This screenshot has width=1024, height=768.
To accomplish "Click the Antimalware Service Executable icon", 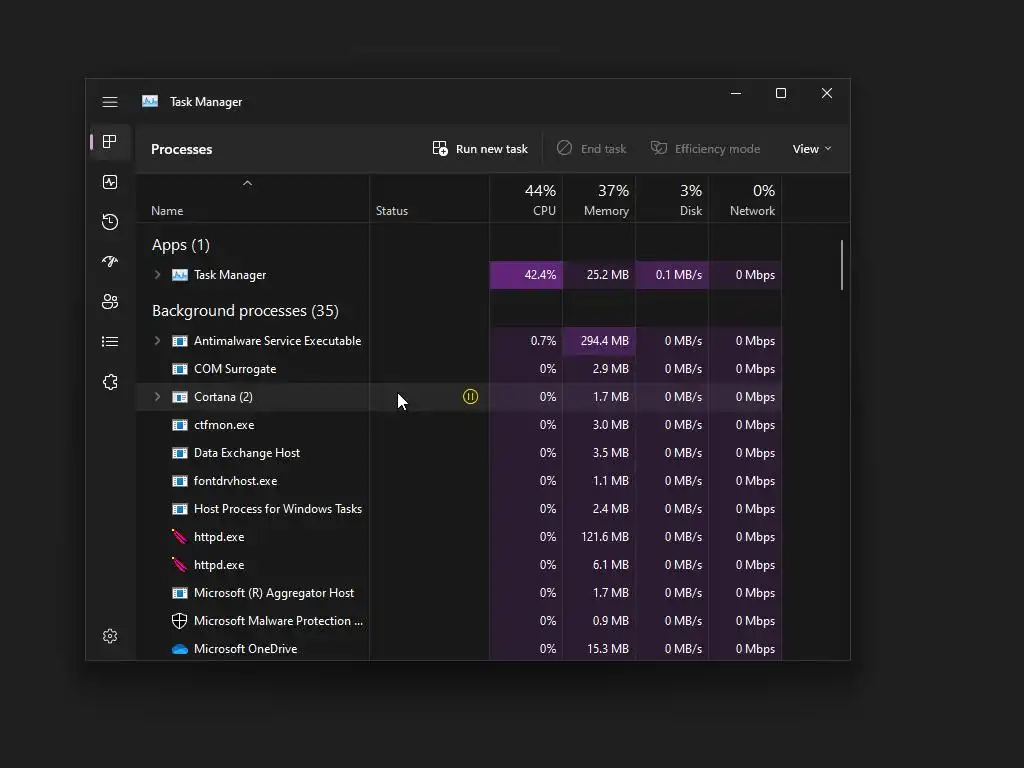I will pyautogui.click(x=180, y=341).
